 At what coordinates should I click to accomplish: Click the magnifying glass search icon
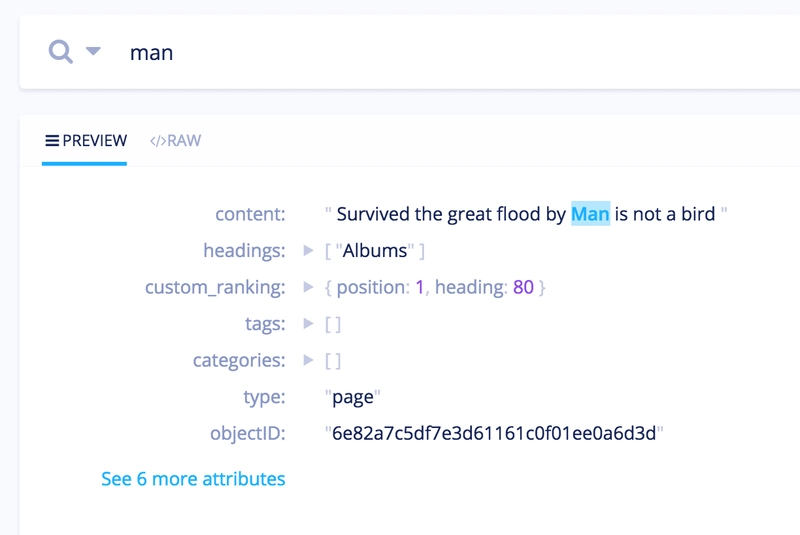[x=61, y=52]
